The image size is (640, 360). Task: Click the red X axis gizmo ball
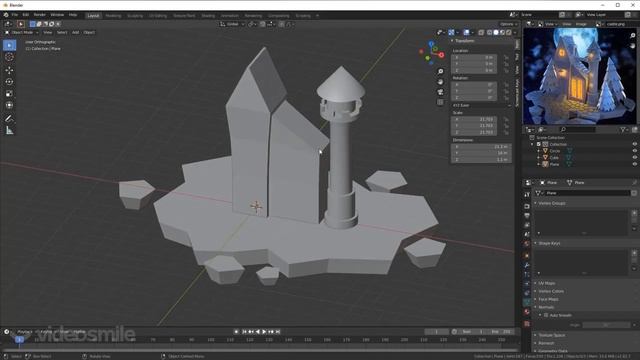coord(442,55)
